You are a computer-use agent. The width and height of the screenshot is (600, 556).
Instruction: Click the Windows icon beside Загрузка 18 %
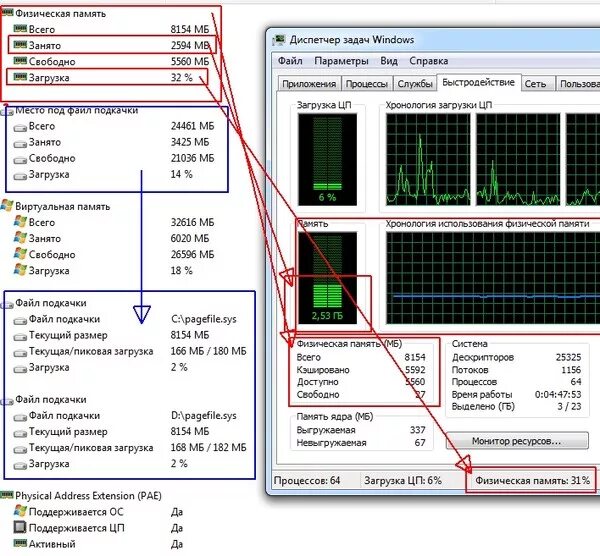point(20,270)
